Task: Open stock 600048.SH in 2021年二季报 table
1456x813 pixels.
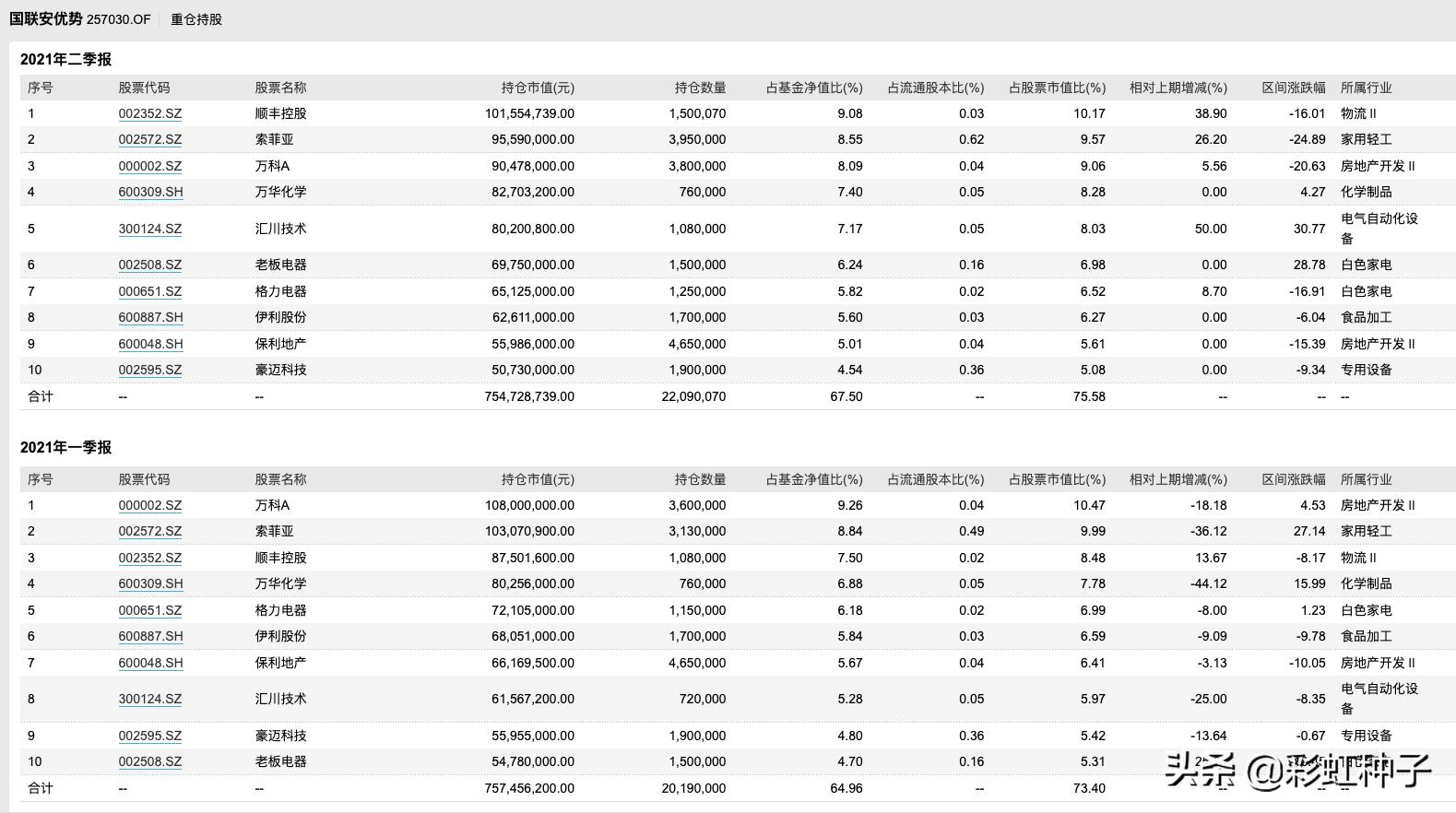Action: pyautogui.click(x=150, y=344)
